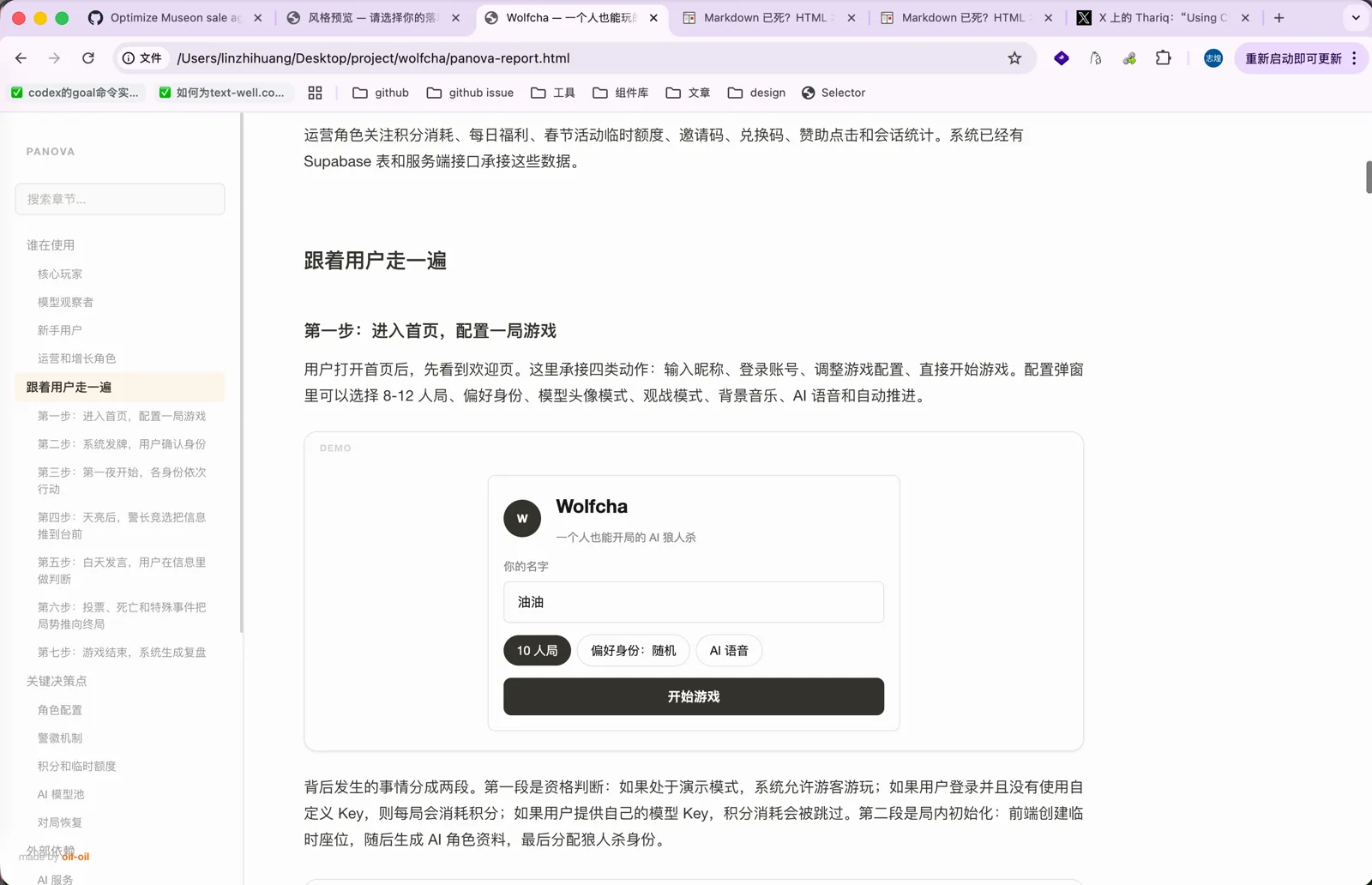Go to 谁在使用 section in sidebar
This screenshot has height=885, width=1372.
pos(51,245)
